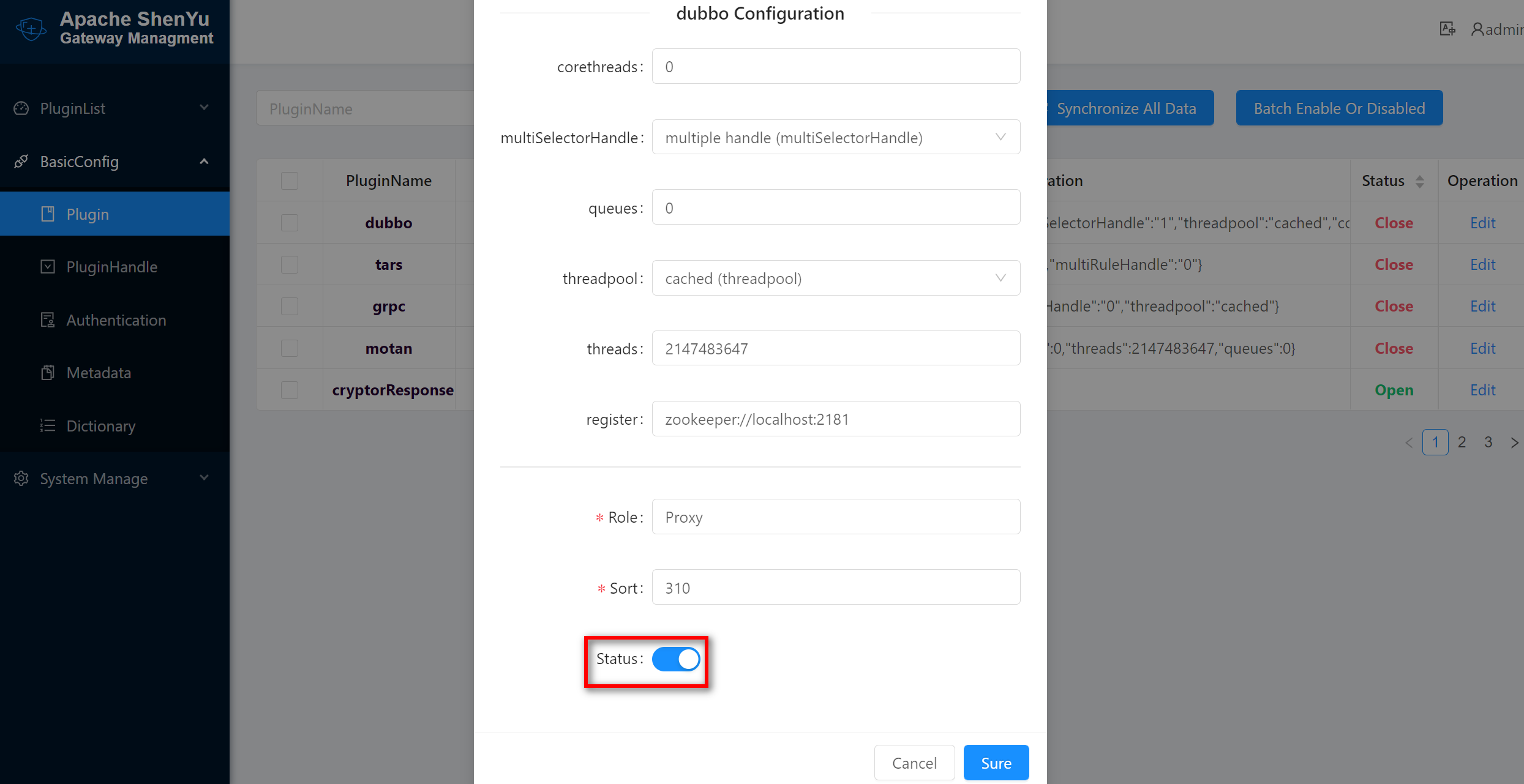
Task: Sort table by Status column
Action: coord(1419,181)
